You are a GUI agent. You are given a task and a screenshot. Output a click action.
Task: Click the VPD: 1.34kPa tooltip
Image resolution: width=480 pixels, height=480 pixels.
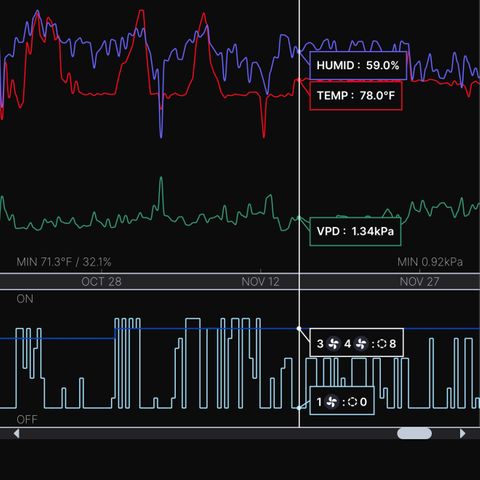point(355,231)
